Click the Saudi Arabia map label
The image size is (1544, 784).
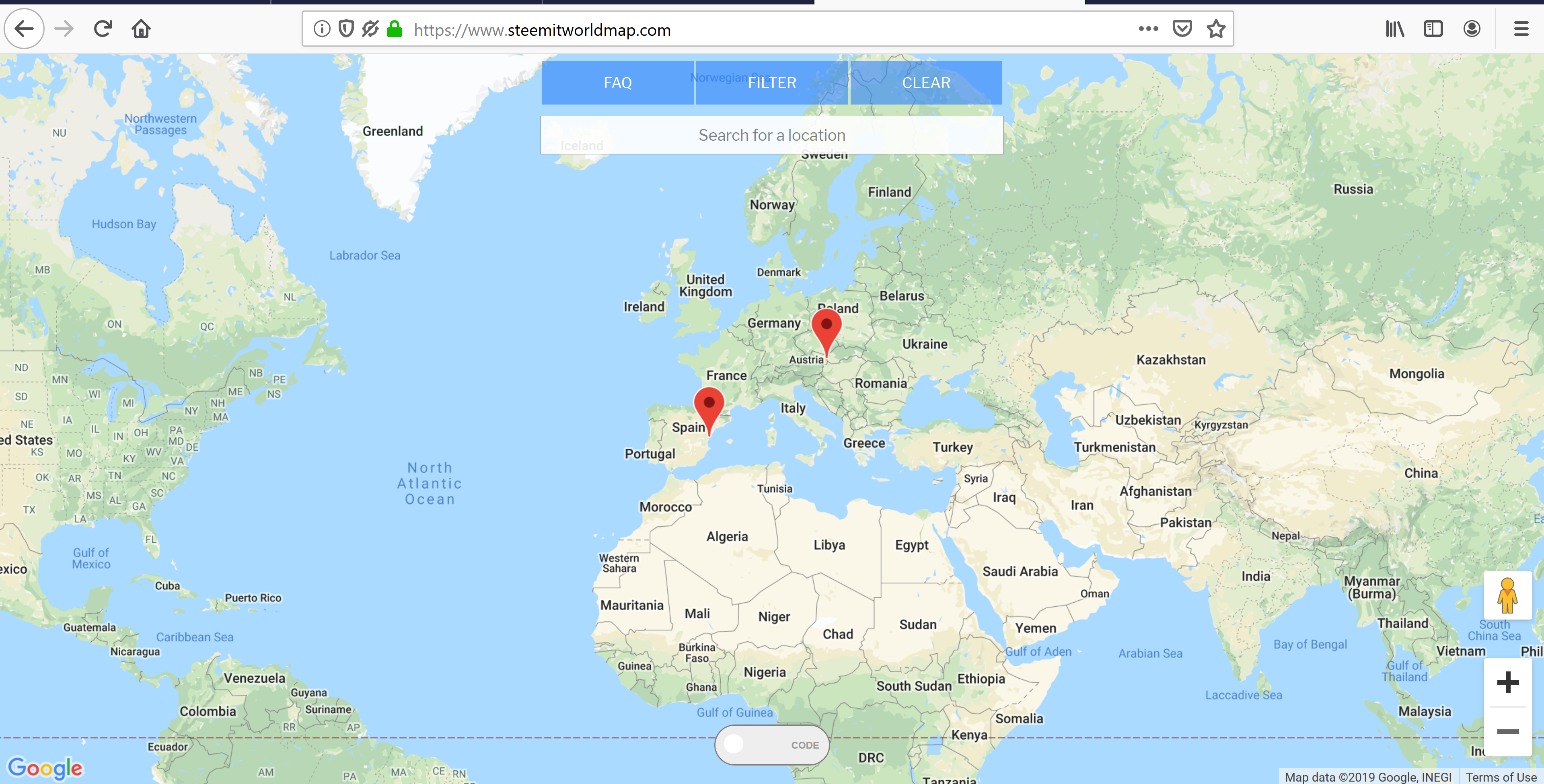click(x=1020, y=572)
